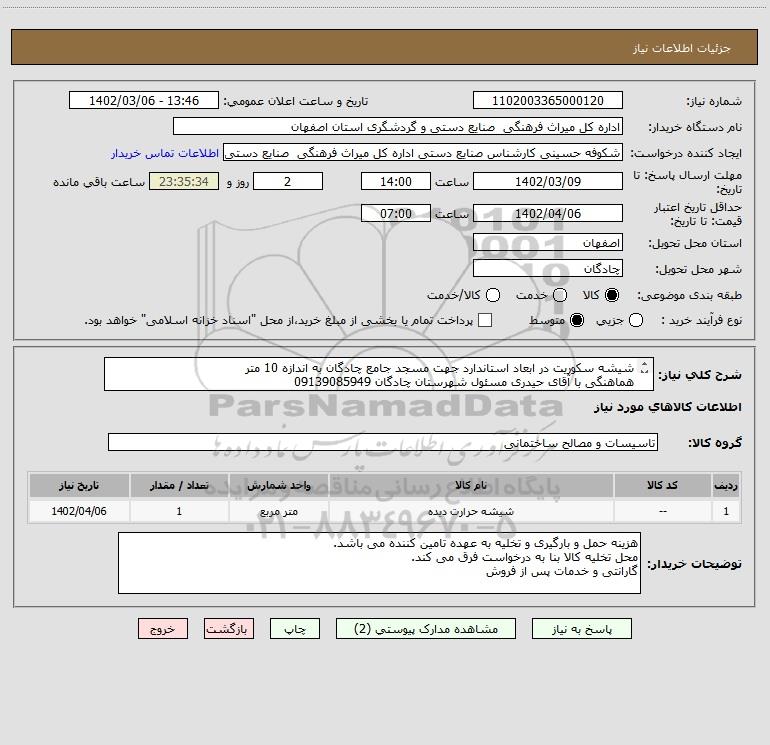Click the price validity date 1402/04/06 field

tap(548, 213)
